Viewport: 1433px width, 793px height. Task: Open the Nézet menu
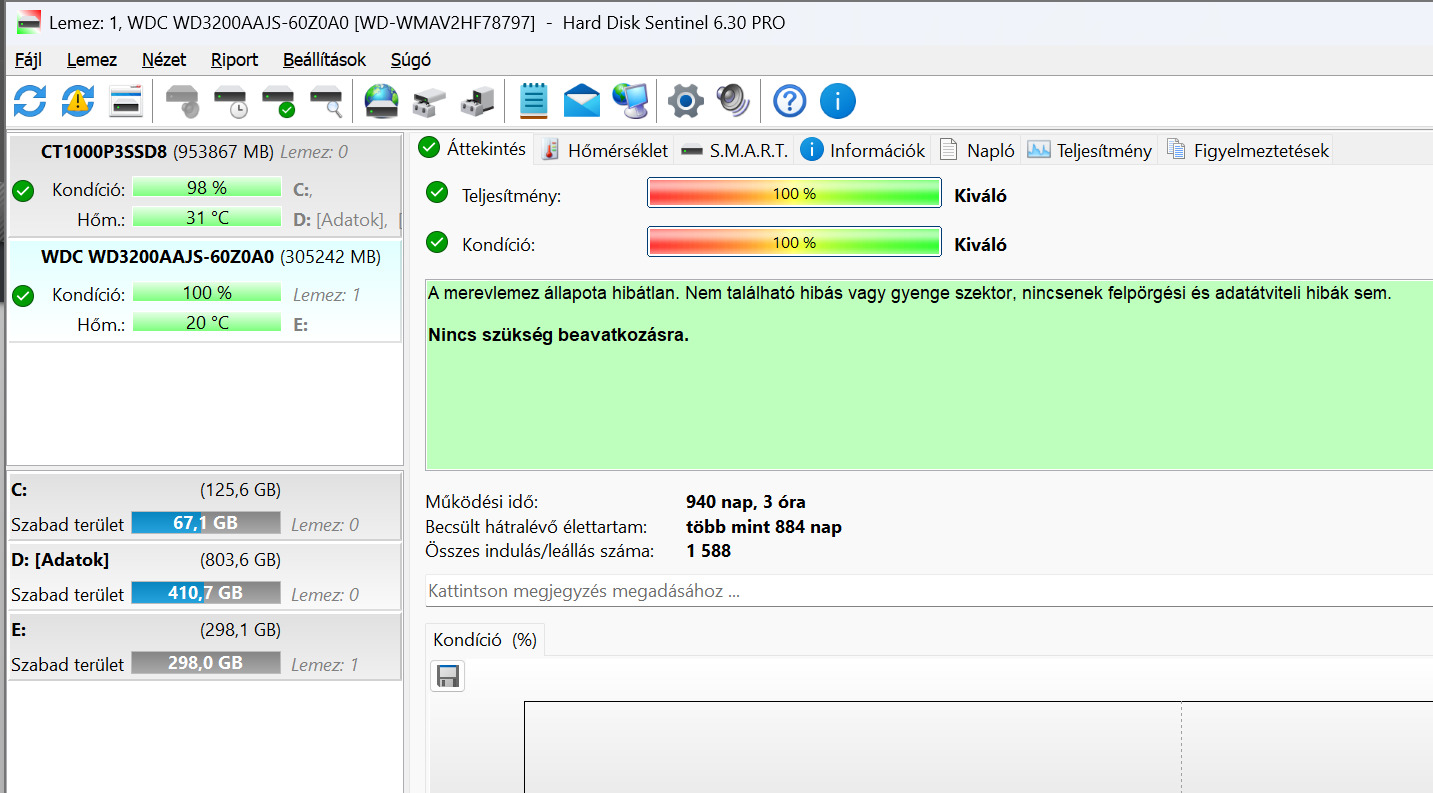[x=164, y=60]
